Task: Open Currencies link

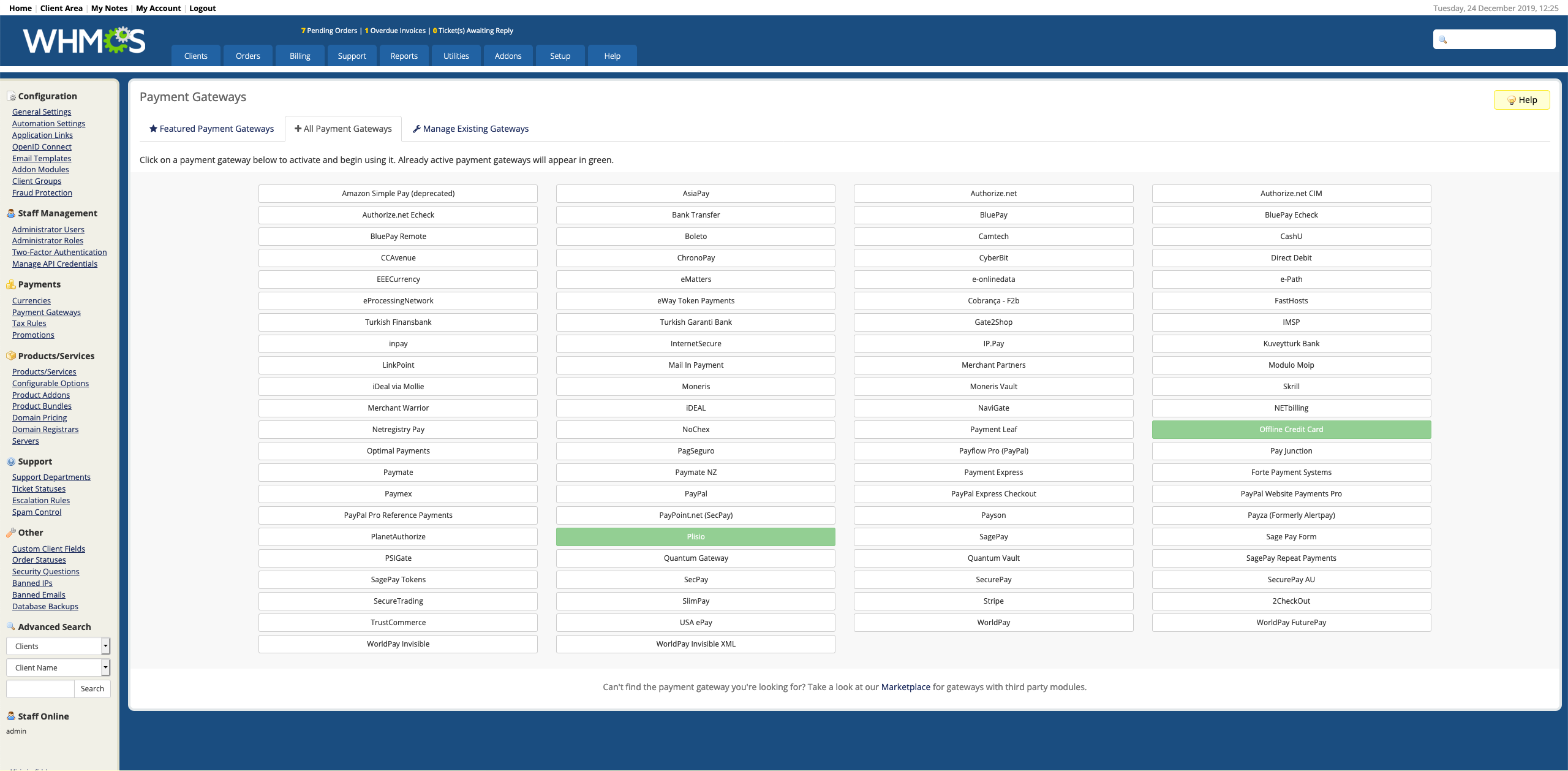Action: pyautogui.click(x=31, y=300)
